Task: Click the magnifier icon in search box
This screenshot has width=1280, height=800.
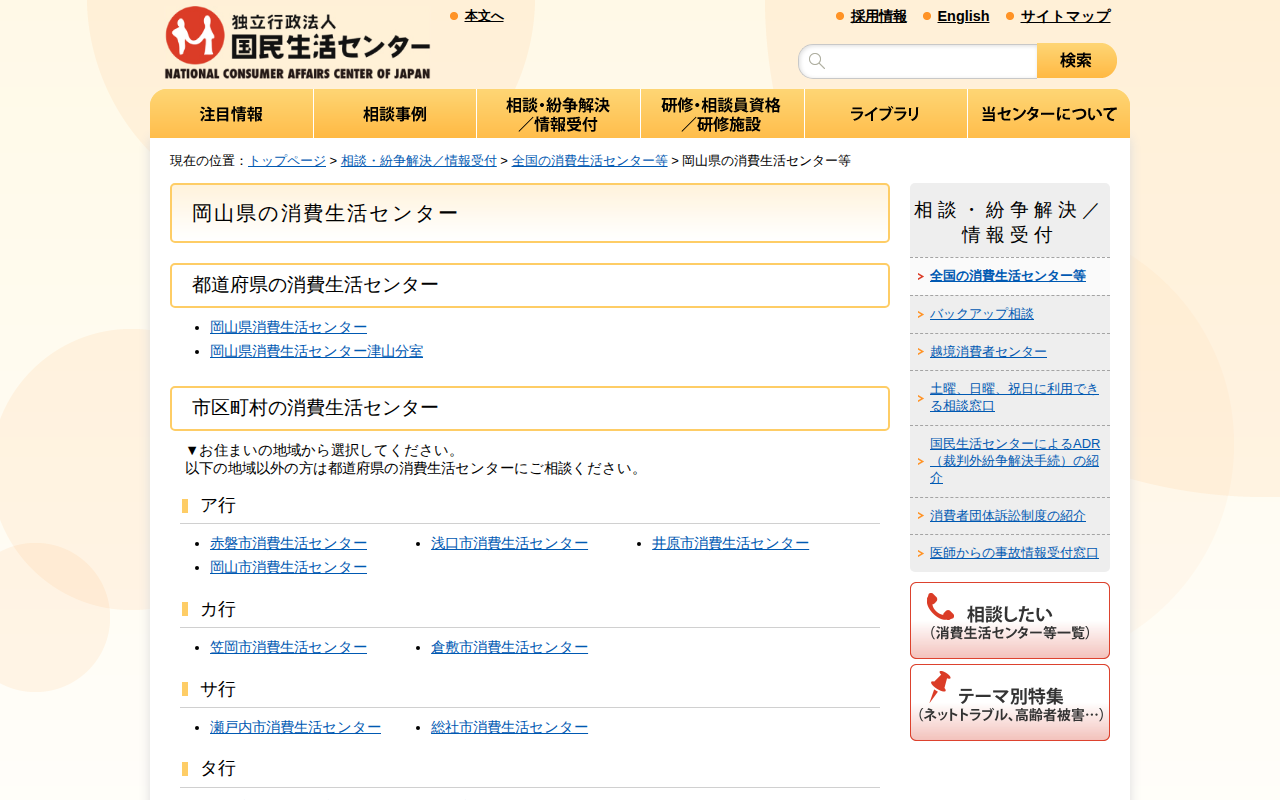Action: click(x=817, y=61)
